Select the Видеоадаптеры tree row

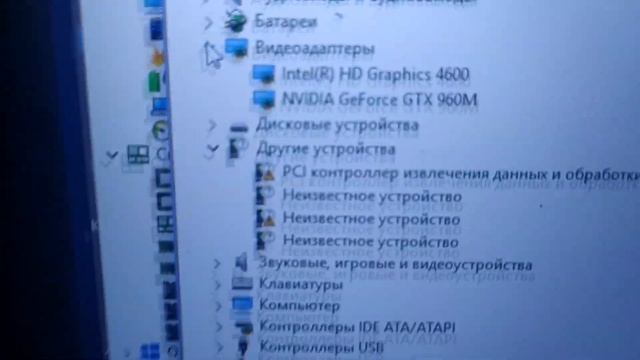(315, 49)
